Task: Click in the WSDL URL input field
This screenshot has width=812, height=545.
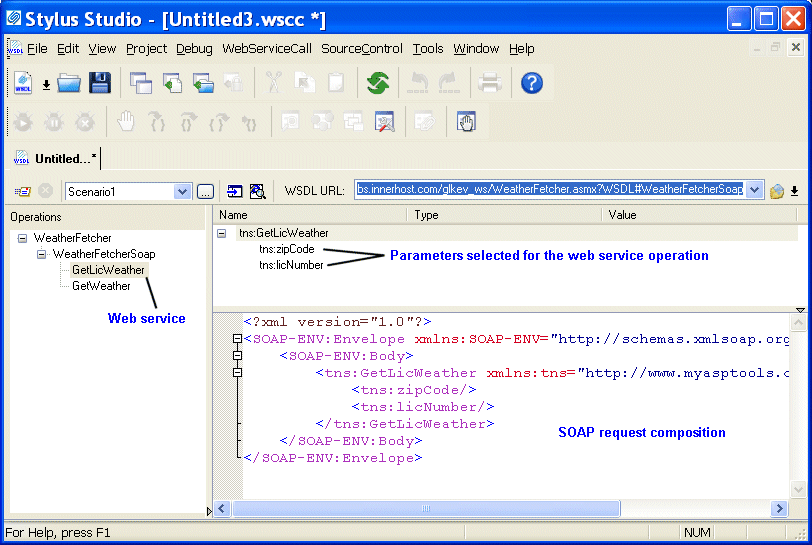Action: coord(550,190)
